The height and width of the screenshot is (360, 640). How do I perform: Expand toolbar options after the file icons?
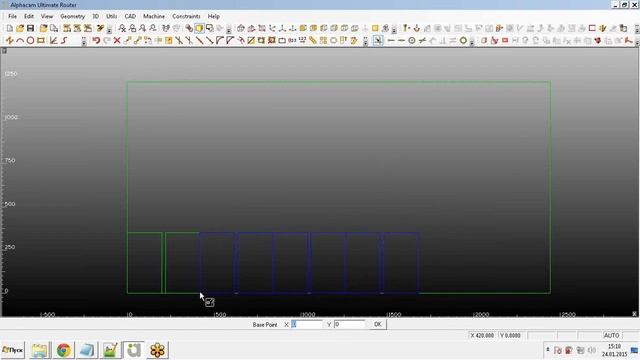[109, 29]
